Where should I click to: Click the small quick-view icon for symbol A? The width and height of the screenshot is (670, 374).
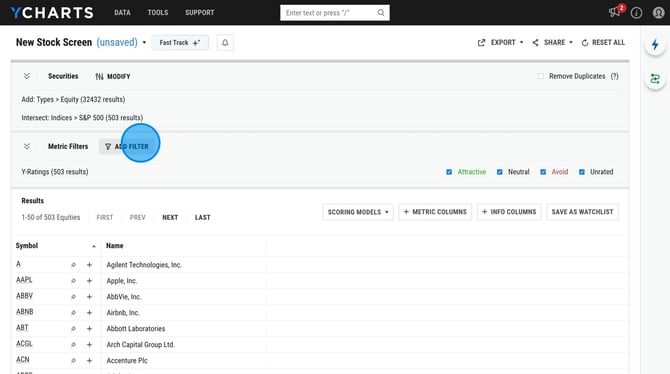[x=73, y=265]
